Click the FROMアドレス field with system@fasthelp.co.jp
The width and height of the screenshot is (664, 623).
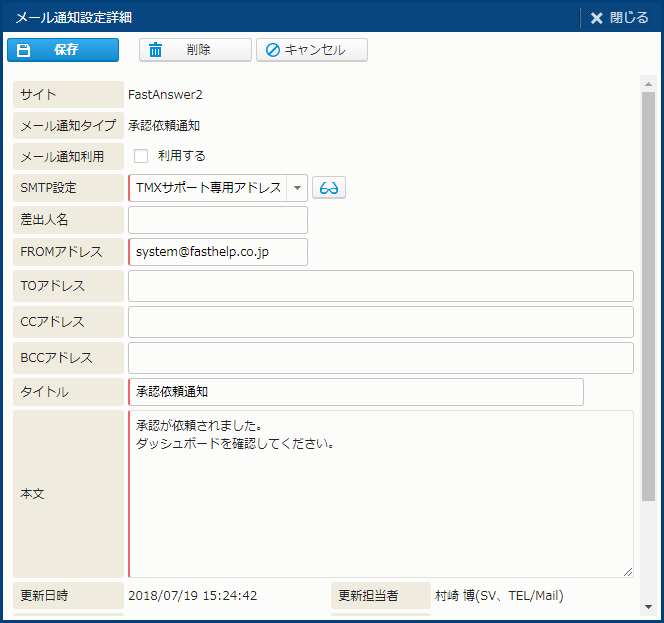coord(218,252)
